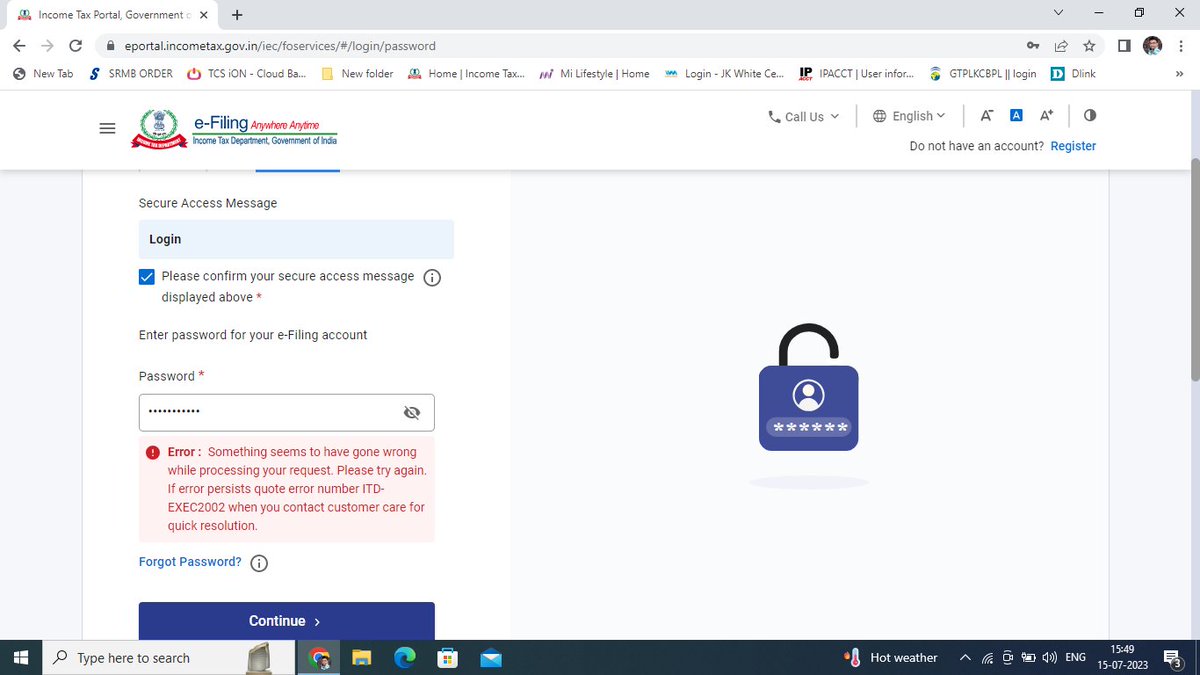Image resolution: width=1200 pixels, height=675 pixels.
Task: Open the Mail app from the taskbar
Action: point(491,658)
